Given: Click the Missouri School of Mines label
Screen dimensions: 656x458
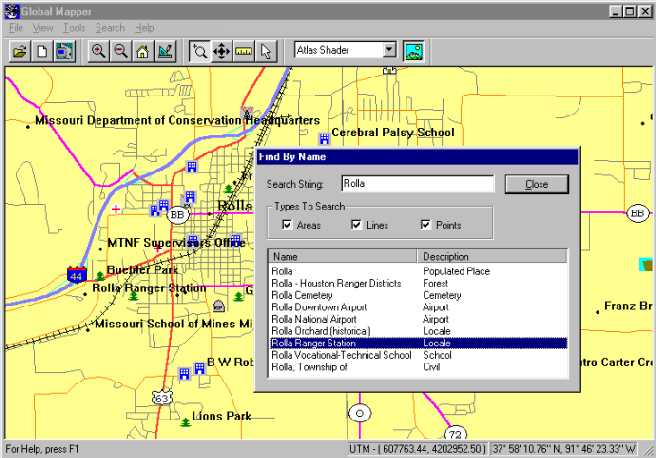Looking at the screenshot, I should (x=174, y=324).
